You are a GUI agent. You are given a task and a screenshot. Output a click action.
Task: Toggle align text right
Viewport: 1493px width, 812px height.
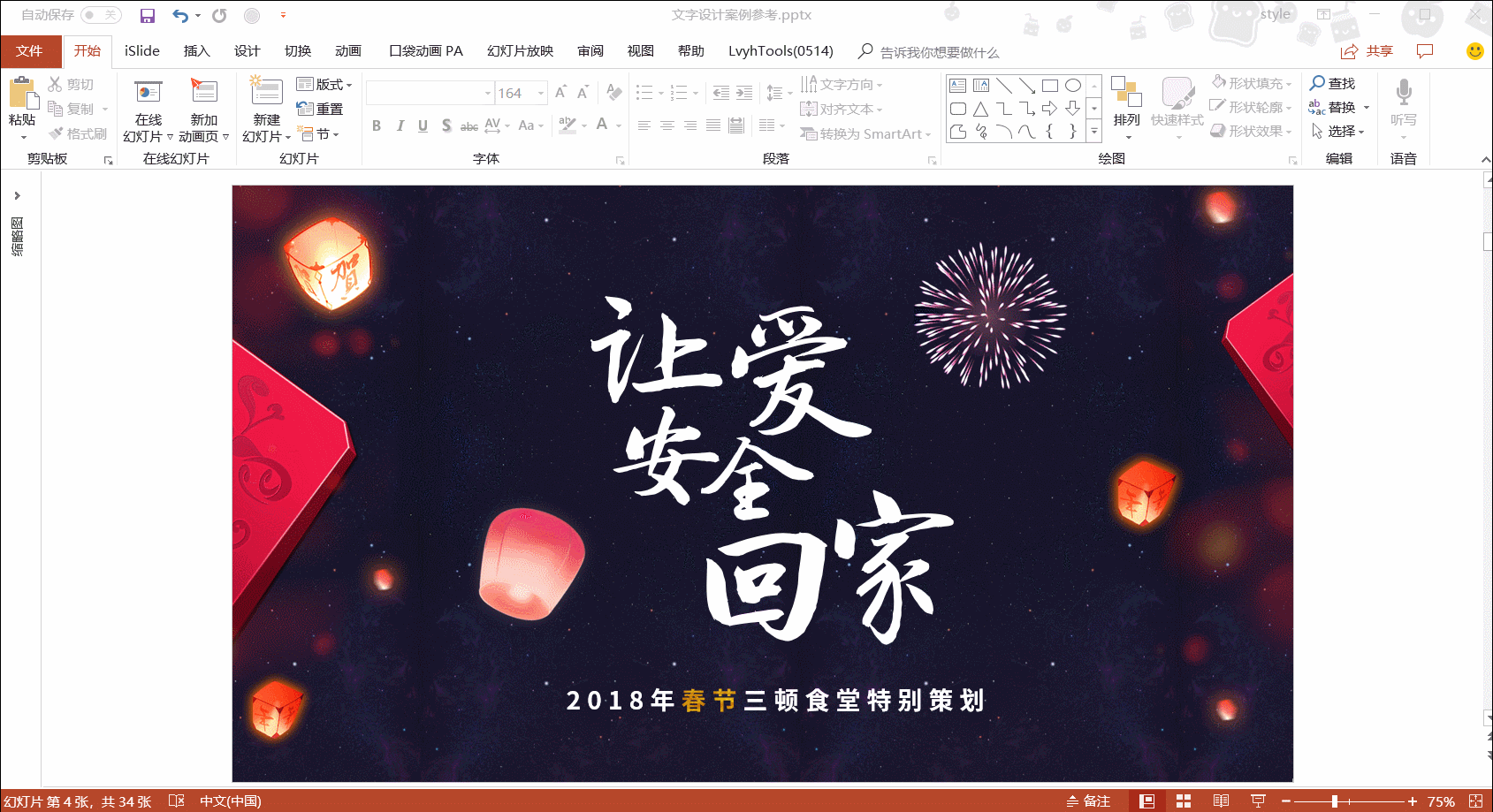click(x=690, y=125)
